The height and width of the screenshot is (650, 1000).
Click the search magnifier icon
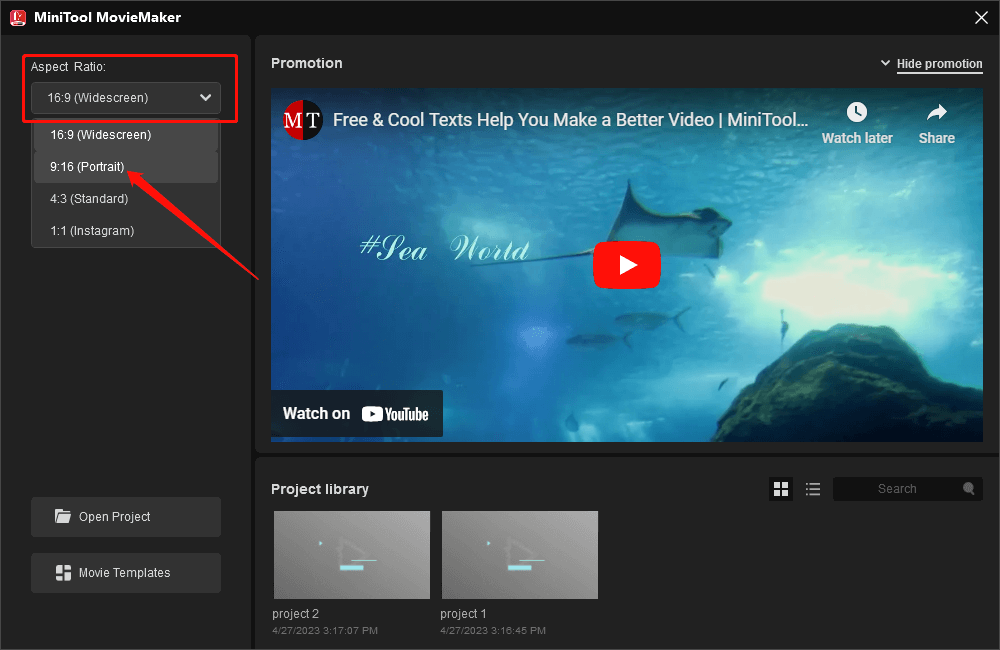(969, 489)
